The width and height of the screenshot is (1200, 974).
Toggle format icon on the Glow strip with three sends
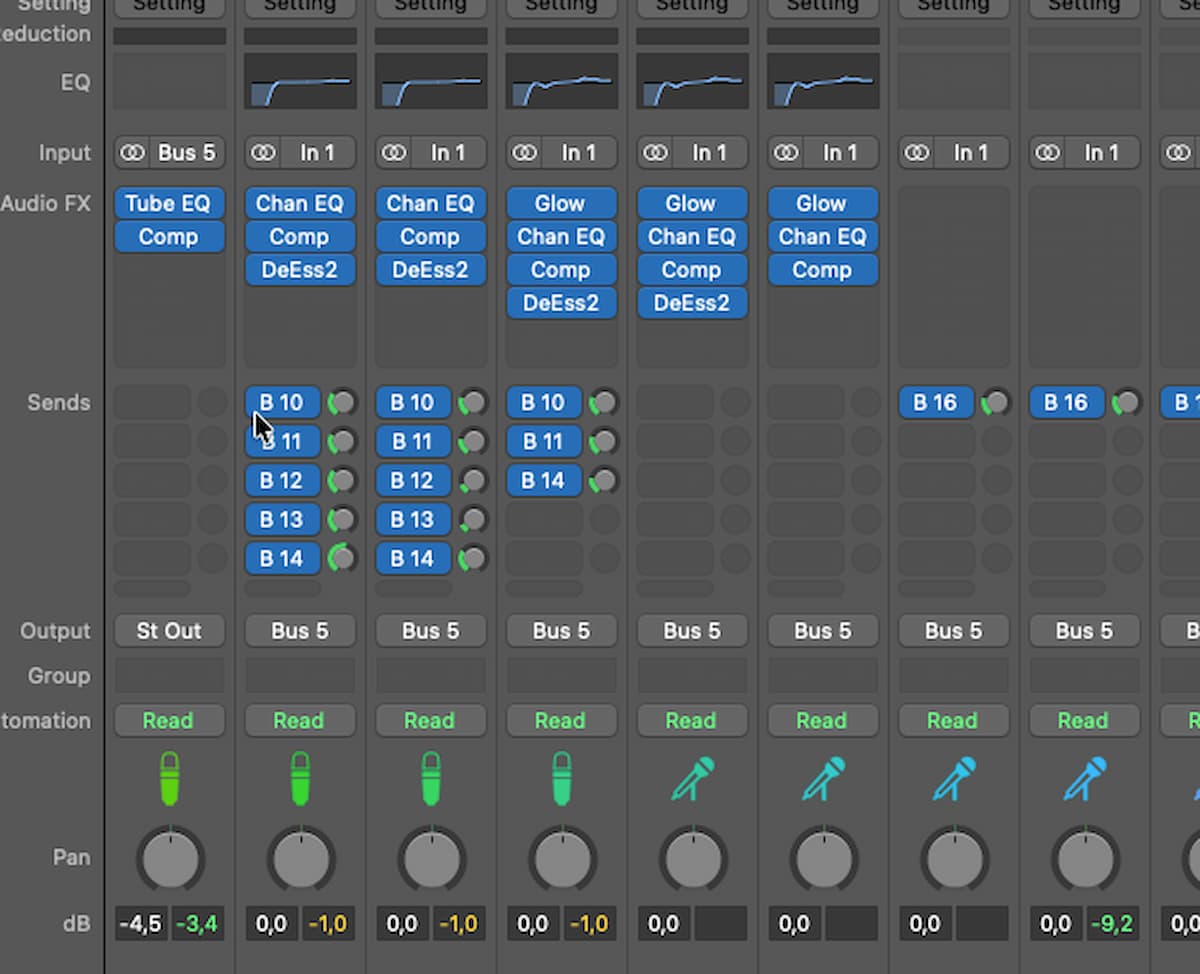click(524, 153)
